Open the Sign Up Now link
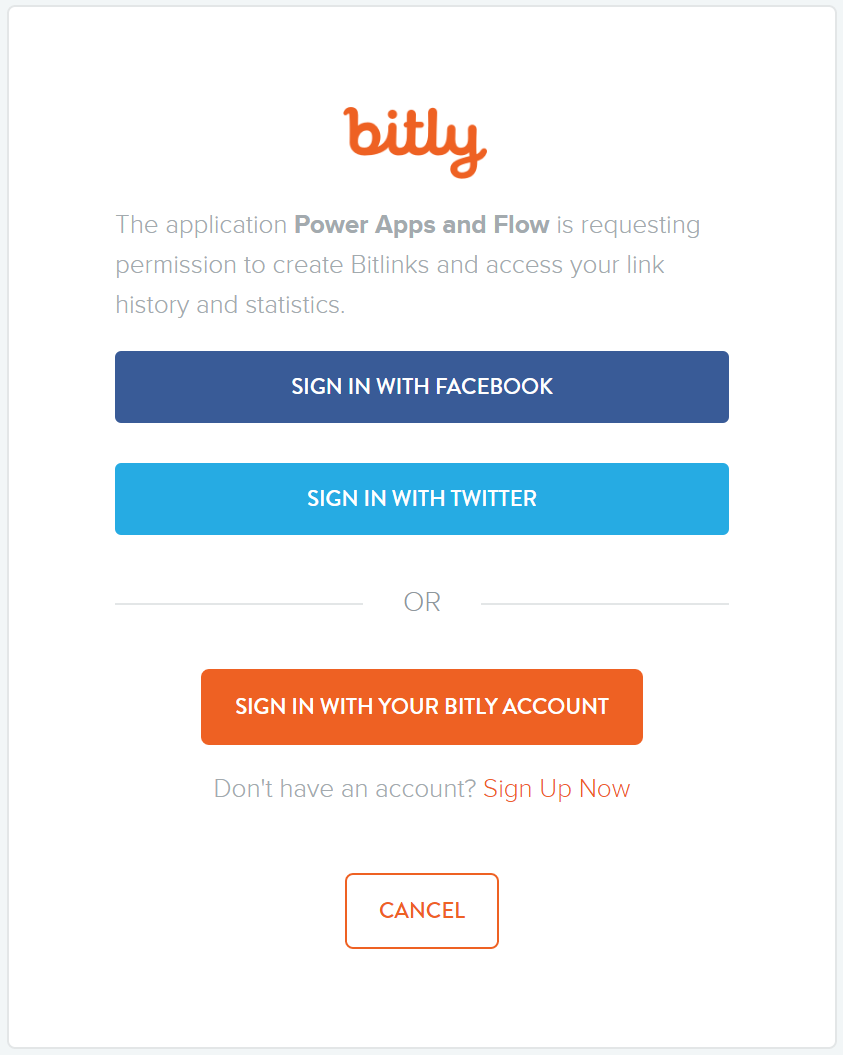Screen dimensions: 843x1055 556,789
